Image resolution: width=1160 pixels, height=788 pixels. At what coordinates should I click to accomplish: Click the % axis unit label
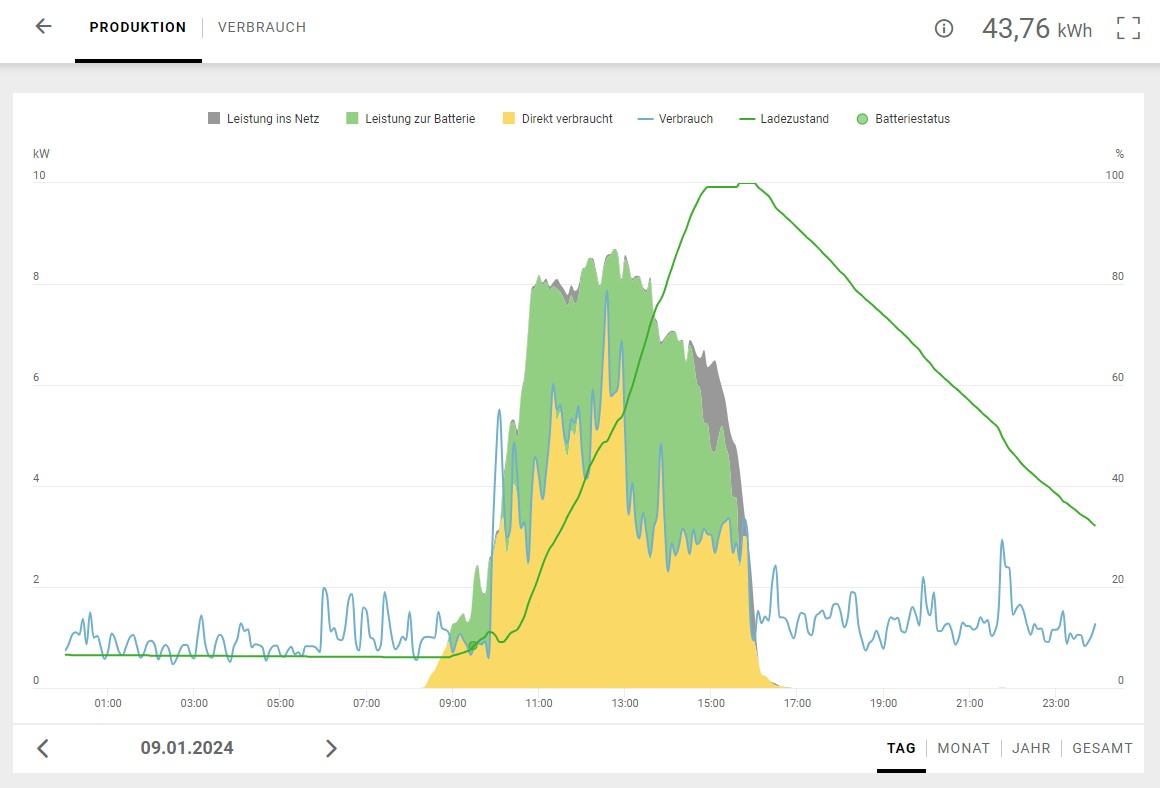pos(1119,154)
